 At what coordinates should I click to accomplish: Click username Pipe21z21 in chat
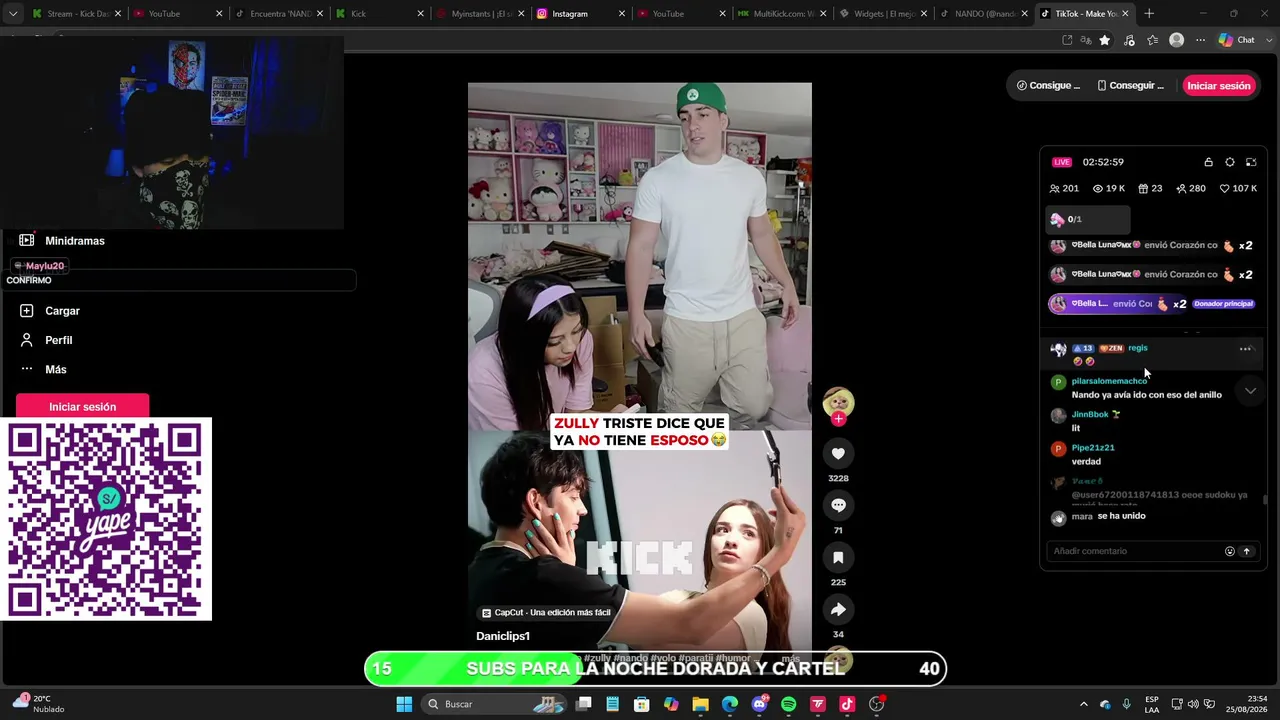click(x=1093, y=448)
